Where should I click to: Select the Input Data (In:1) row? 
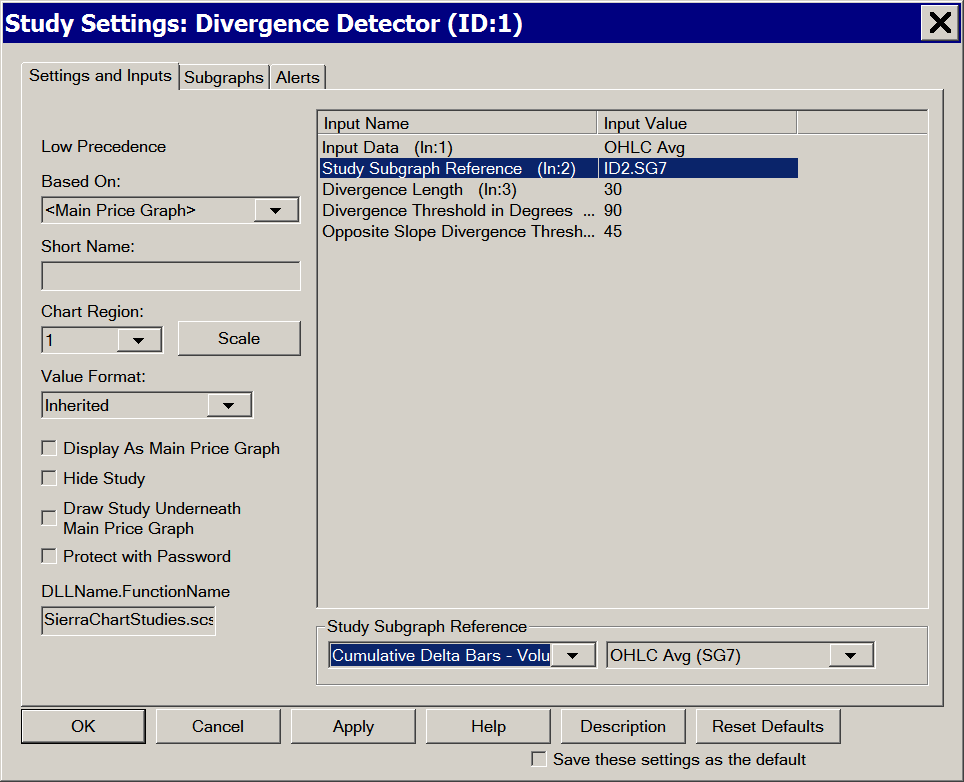click(x=558, y=148)
